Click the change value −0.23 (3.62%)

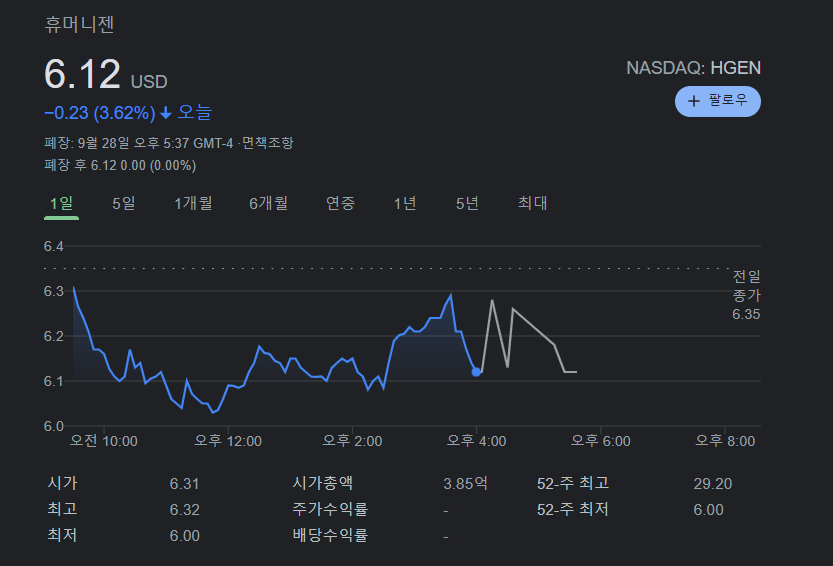pyautogui.click(x=100, y=113)
